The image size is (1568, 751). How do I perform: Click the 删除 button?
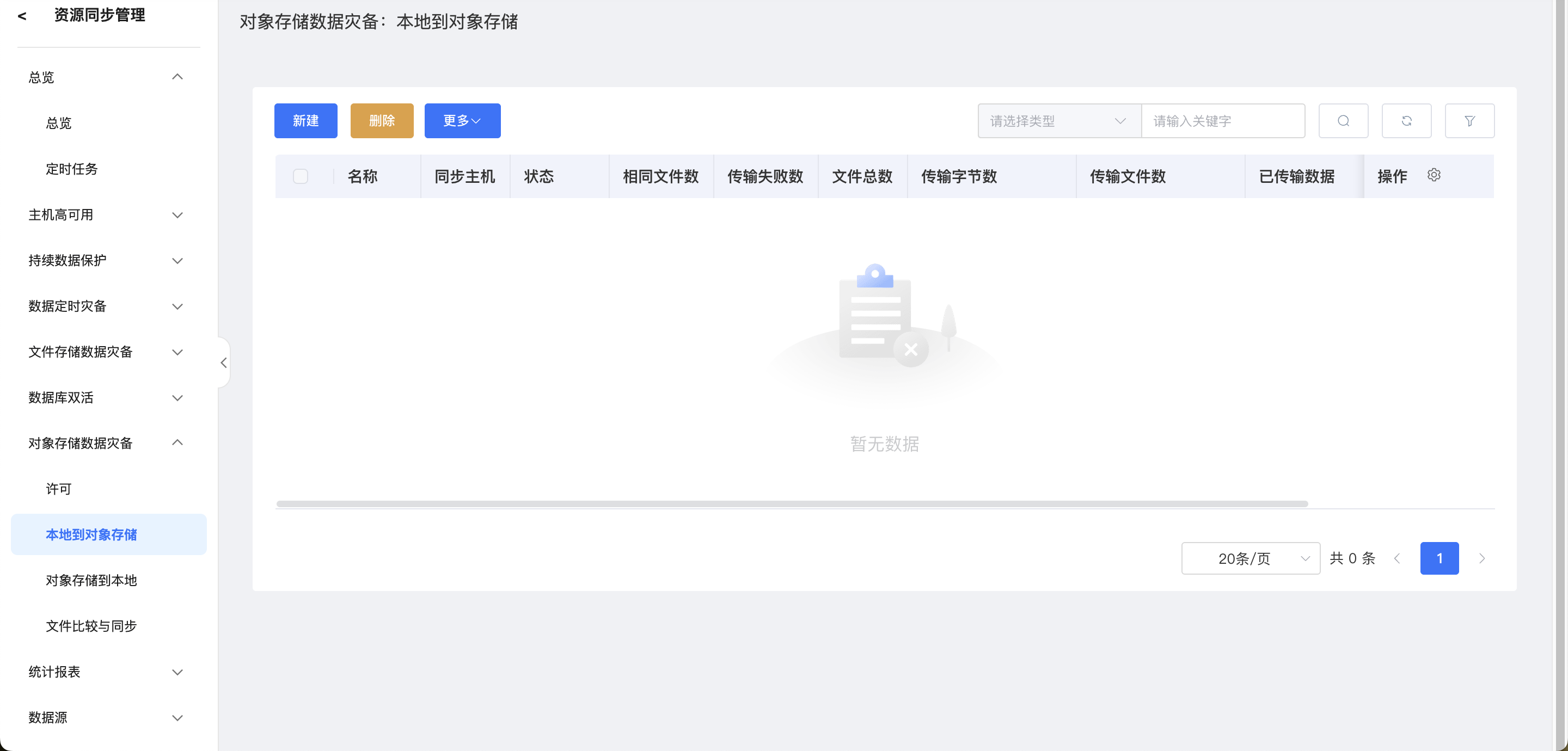382,120
